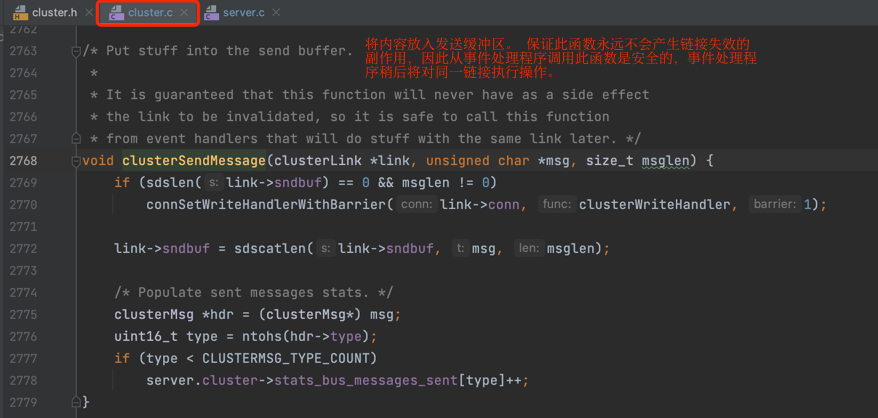Click the CLUSTERMSG_TYPE_COUNT constant
The image size is (878, 418).
pos(286,358)
